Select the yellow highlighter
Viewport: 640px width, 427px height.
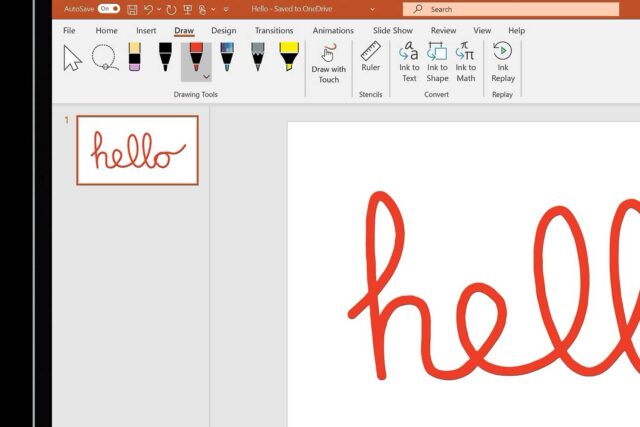pos(289,57)
